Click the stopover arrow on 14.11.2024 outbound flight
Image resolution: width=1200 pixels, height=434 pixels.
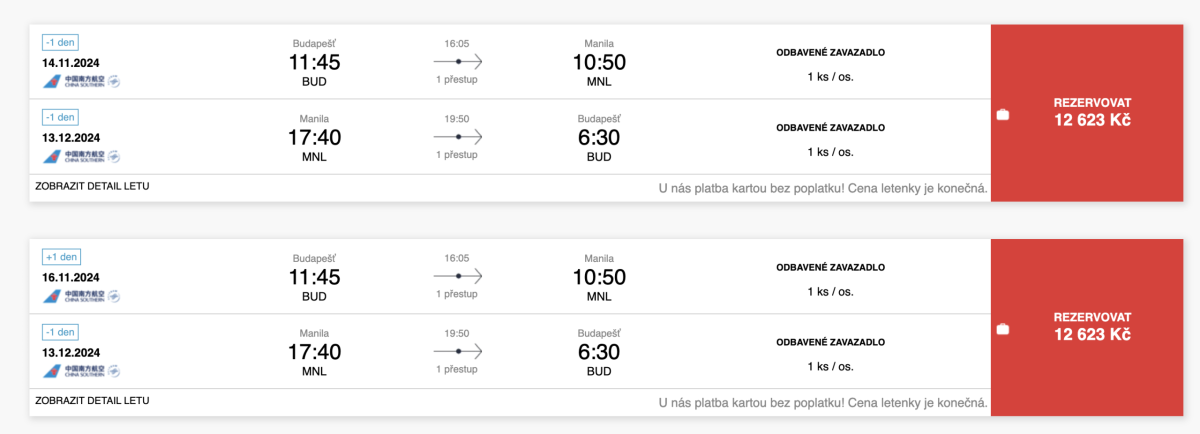point(458,62)
